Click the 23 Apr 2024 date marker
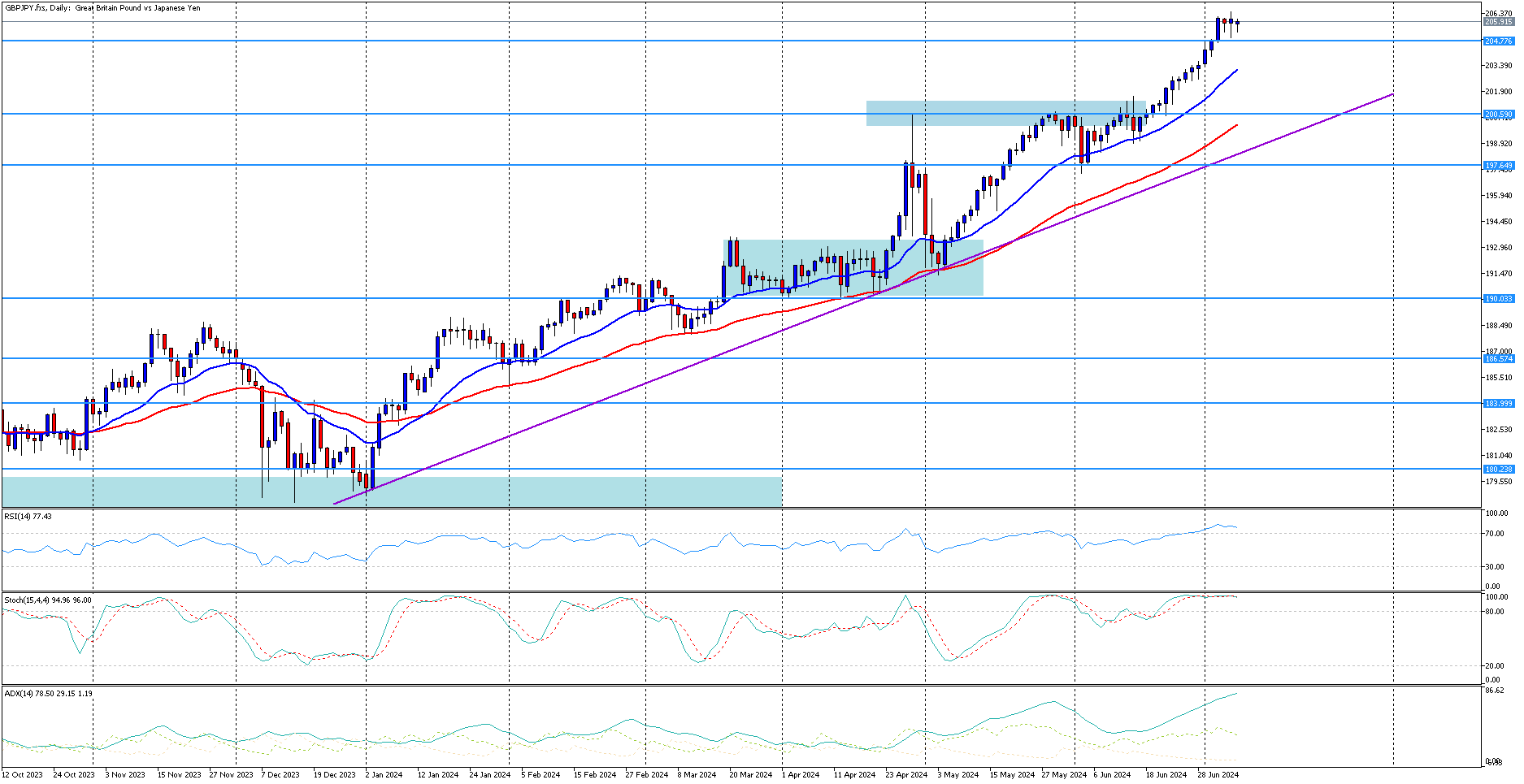1524x784 pixels. point(906,774)
